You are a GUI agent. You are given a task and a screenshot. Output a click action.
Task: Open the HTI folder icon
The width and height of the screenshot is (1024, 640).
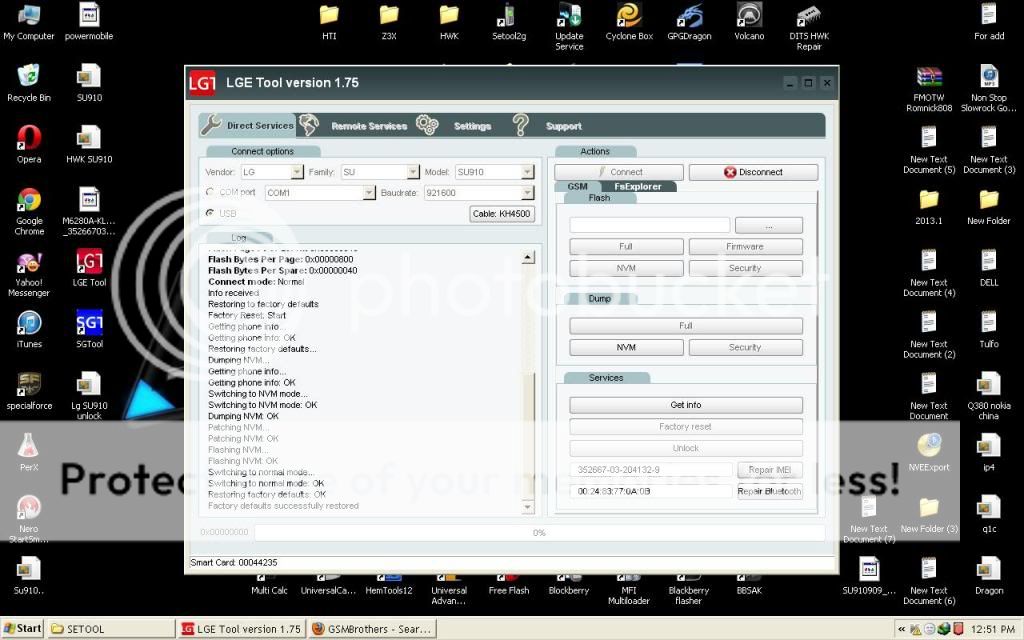[329, 22]
